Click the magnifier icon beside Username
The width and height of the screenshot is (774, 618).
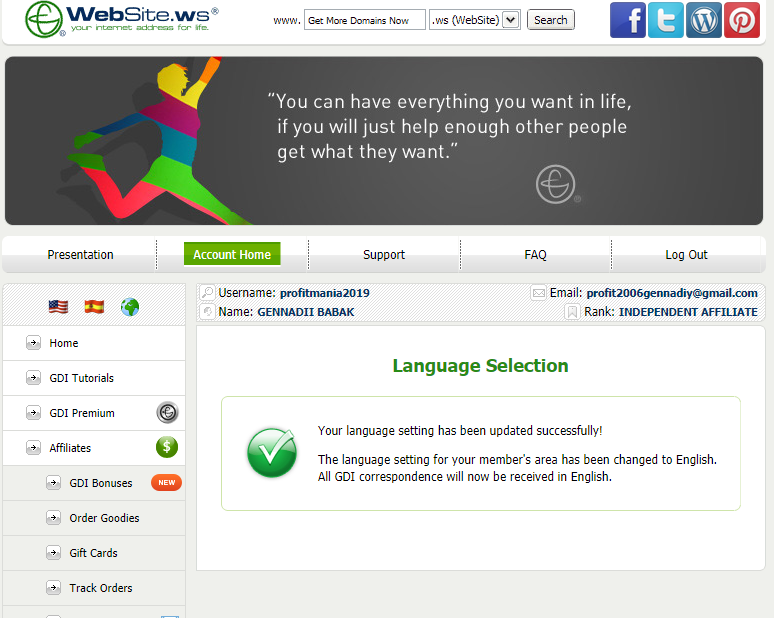(x=208, y=293)
